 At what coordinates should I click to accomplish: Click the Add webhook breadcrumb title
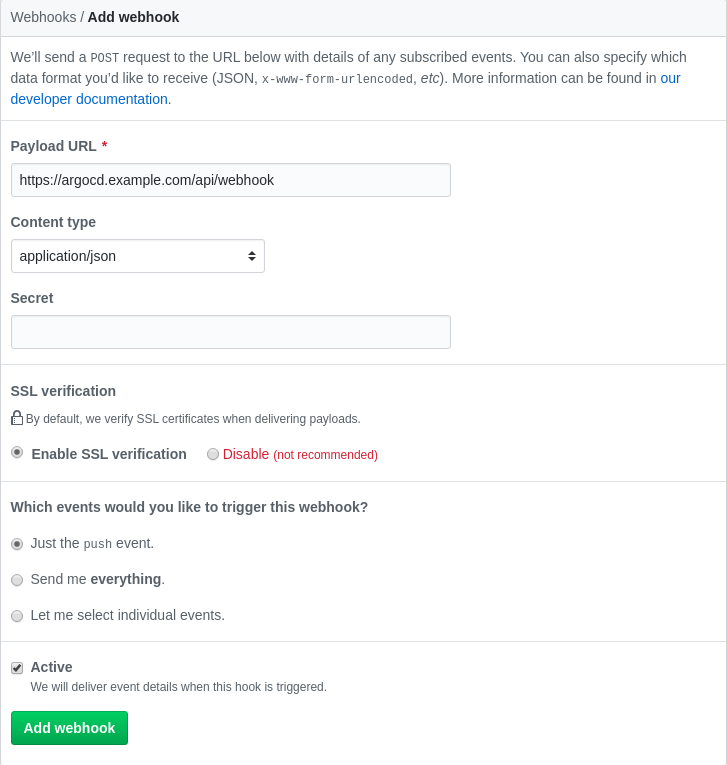(x=134, y=17)
